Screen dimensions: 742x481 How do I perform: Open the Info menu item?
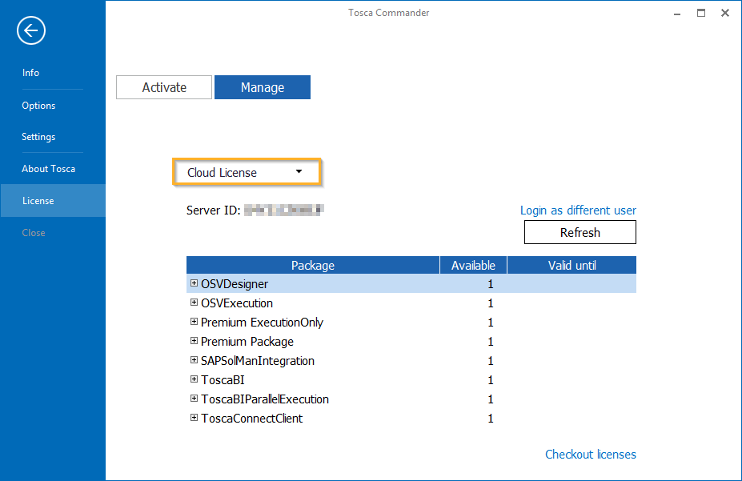coord(31,73)
